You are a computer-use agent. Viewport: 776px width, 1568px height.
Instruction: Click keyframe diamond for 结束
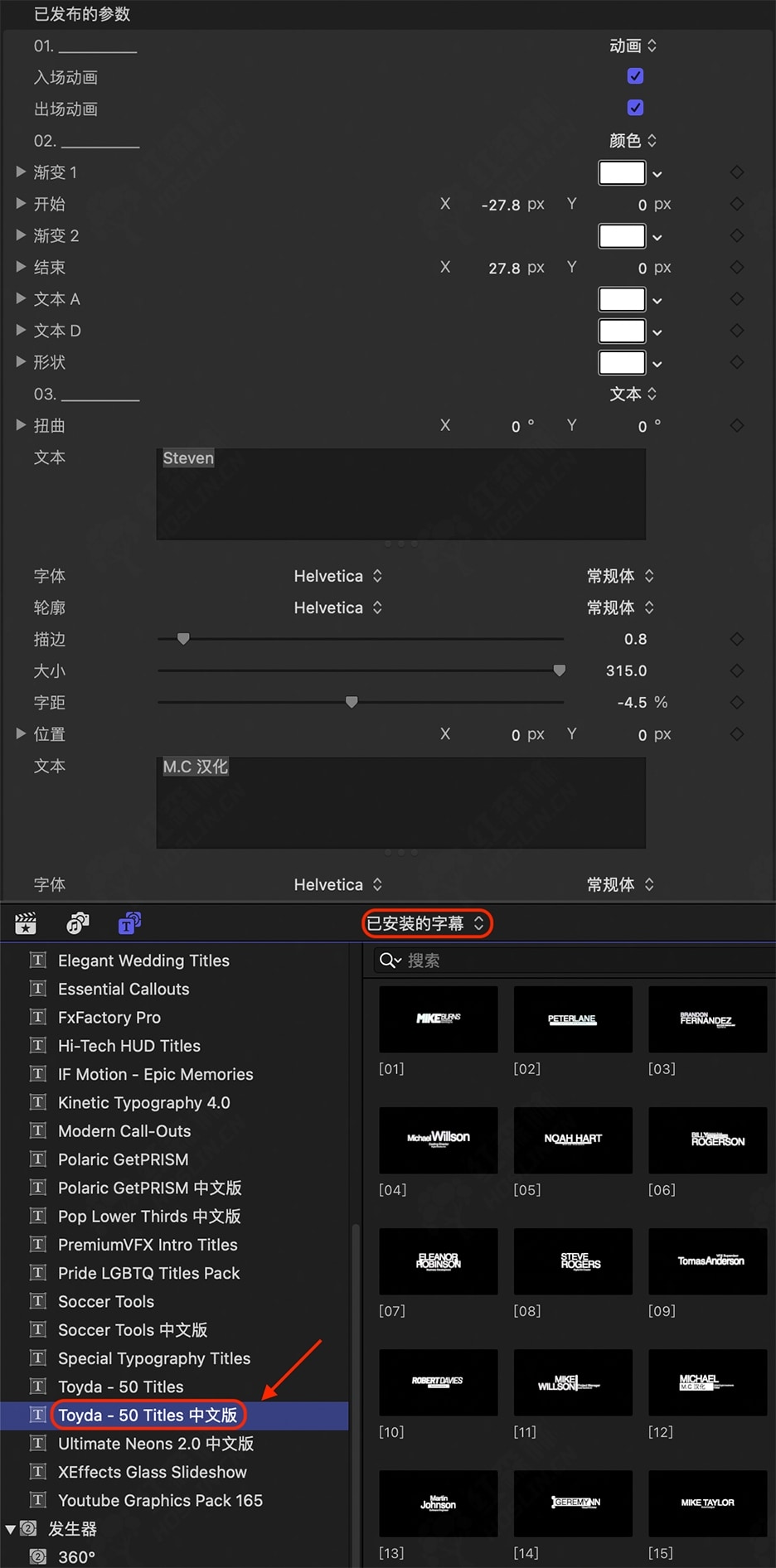(737, 267)
